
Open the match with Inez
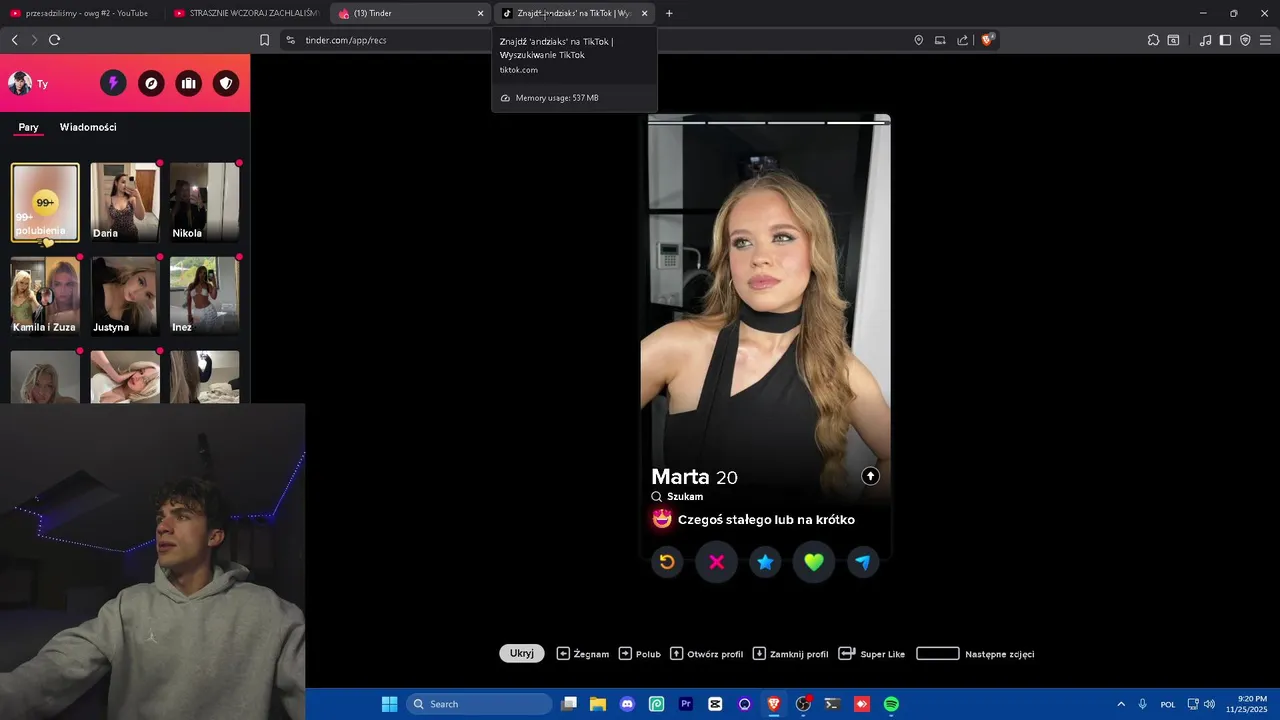coord(204,296)
